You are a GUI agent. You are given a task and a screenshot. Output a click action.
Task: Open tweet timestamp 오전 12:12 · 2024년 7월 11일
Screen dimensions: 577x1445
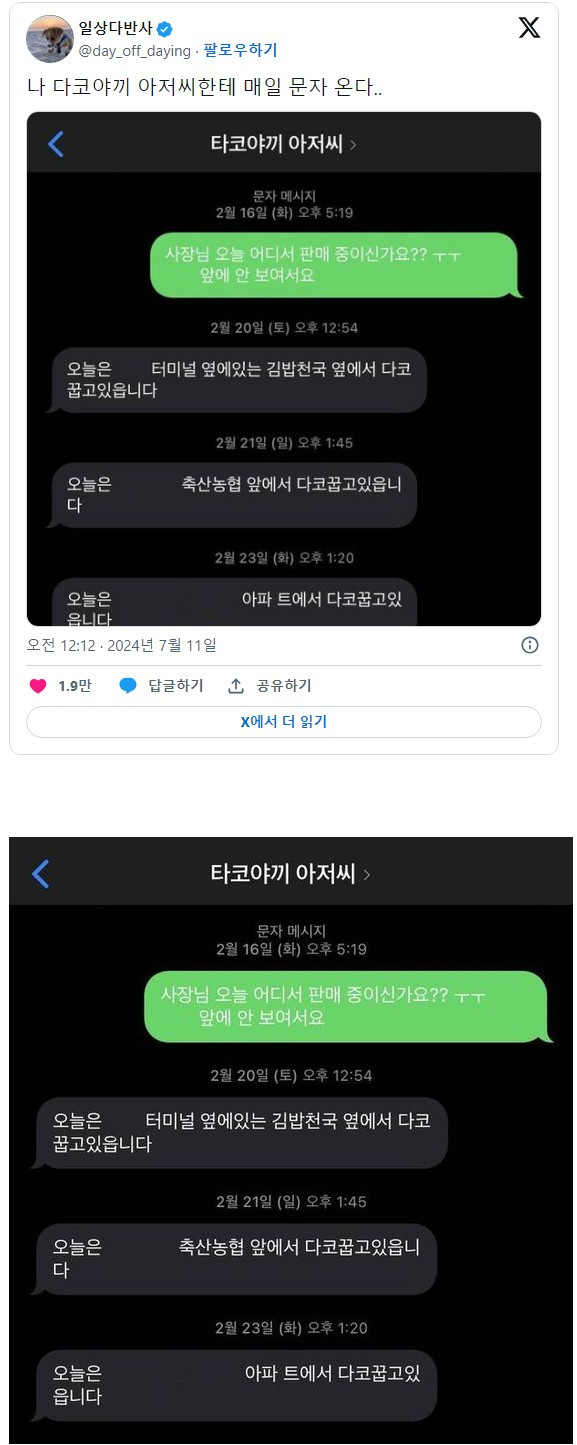(122, 646)
